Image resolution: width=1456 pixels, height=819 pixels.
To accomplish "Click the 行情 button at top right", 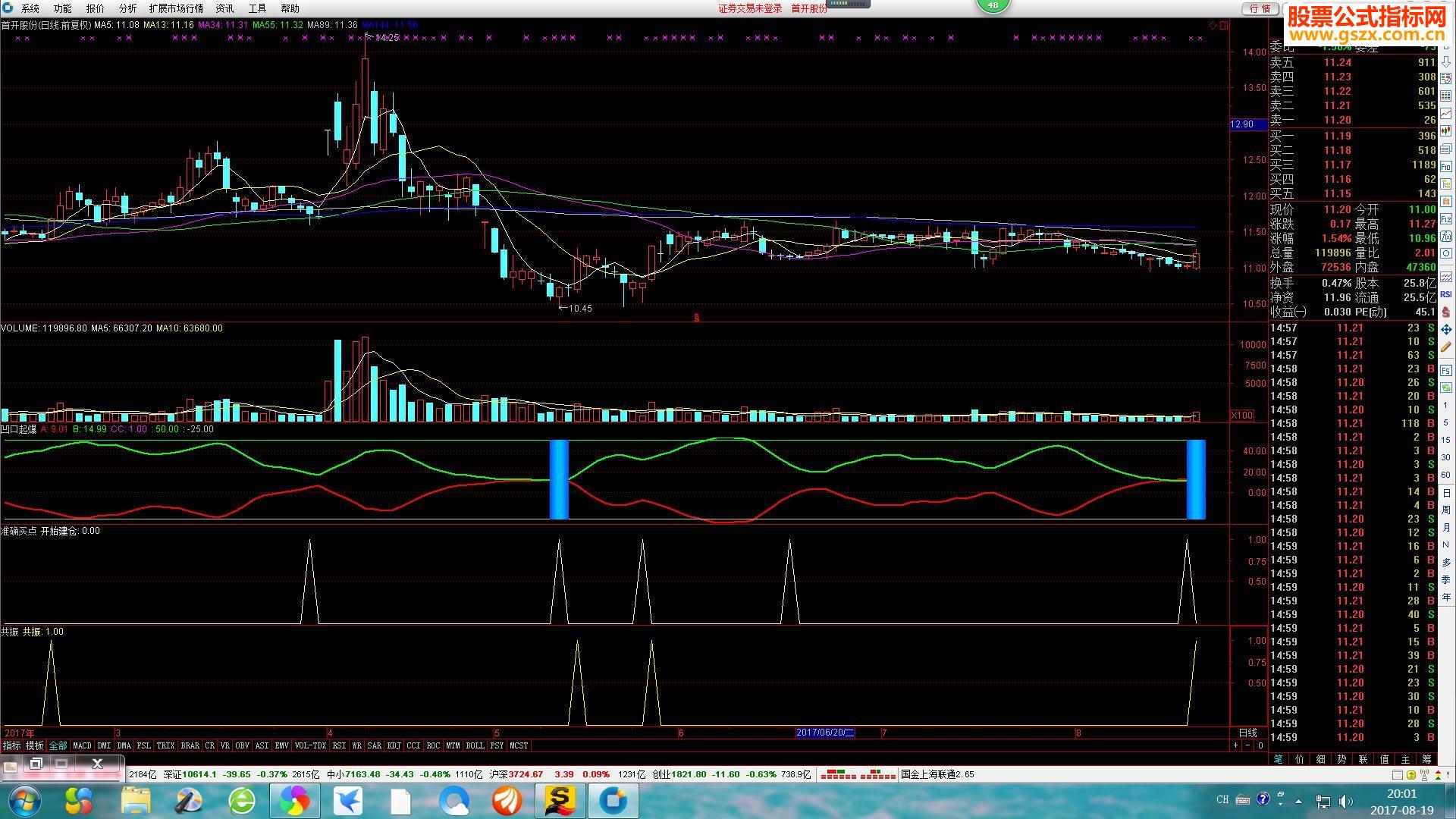I will tap(1260, 8).
